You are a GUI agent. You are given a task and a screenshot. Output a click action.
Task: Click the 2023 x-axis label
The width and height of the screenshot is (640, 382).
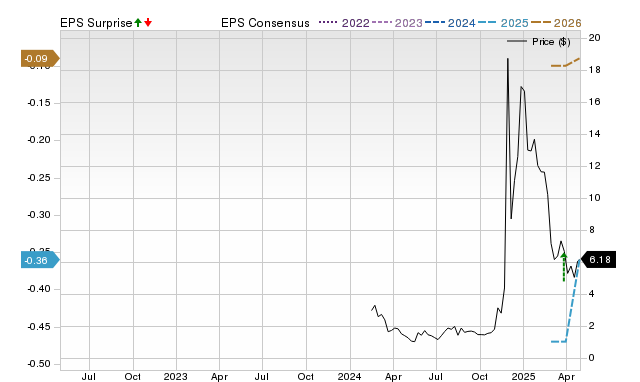(176, 376)
